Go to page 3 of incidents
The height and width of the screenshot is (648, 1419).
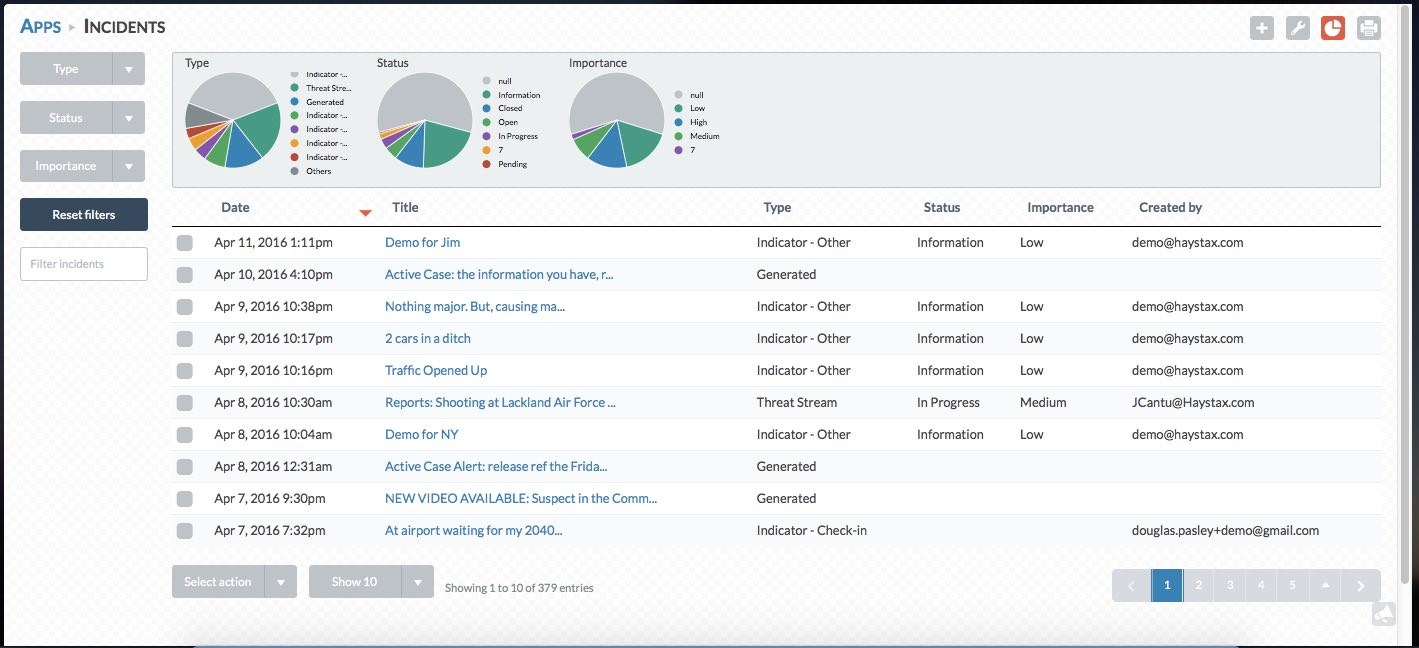click(1230, 586)
